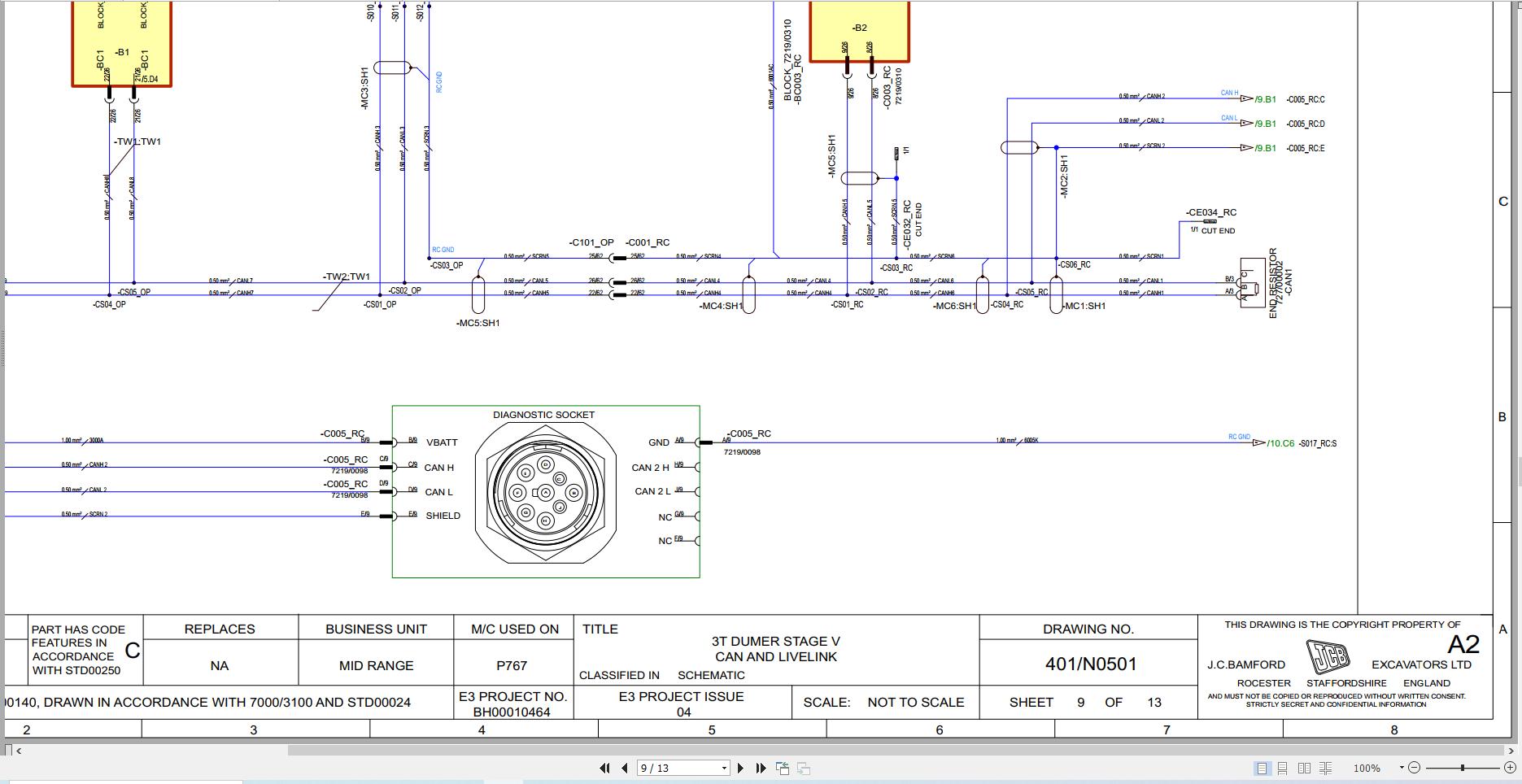Click the CAN 2 L pin label

(x=652, y=491)
